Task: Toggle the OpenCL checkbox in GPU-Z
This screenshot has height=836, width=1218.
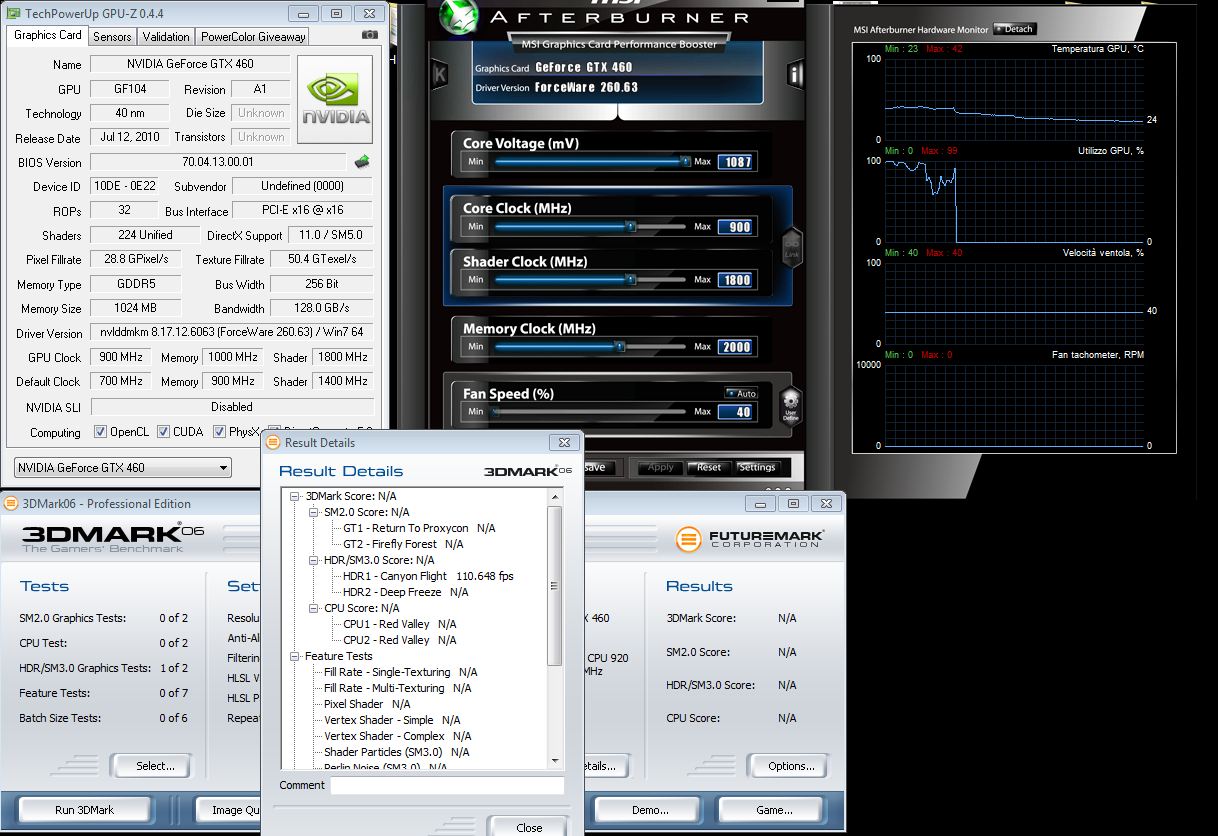Action: 100,432
